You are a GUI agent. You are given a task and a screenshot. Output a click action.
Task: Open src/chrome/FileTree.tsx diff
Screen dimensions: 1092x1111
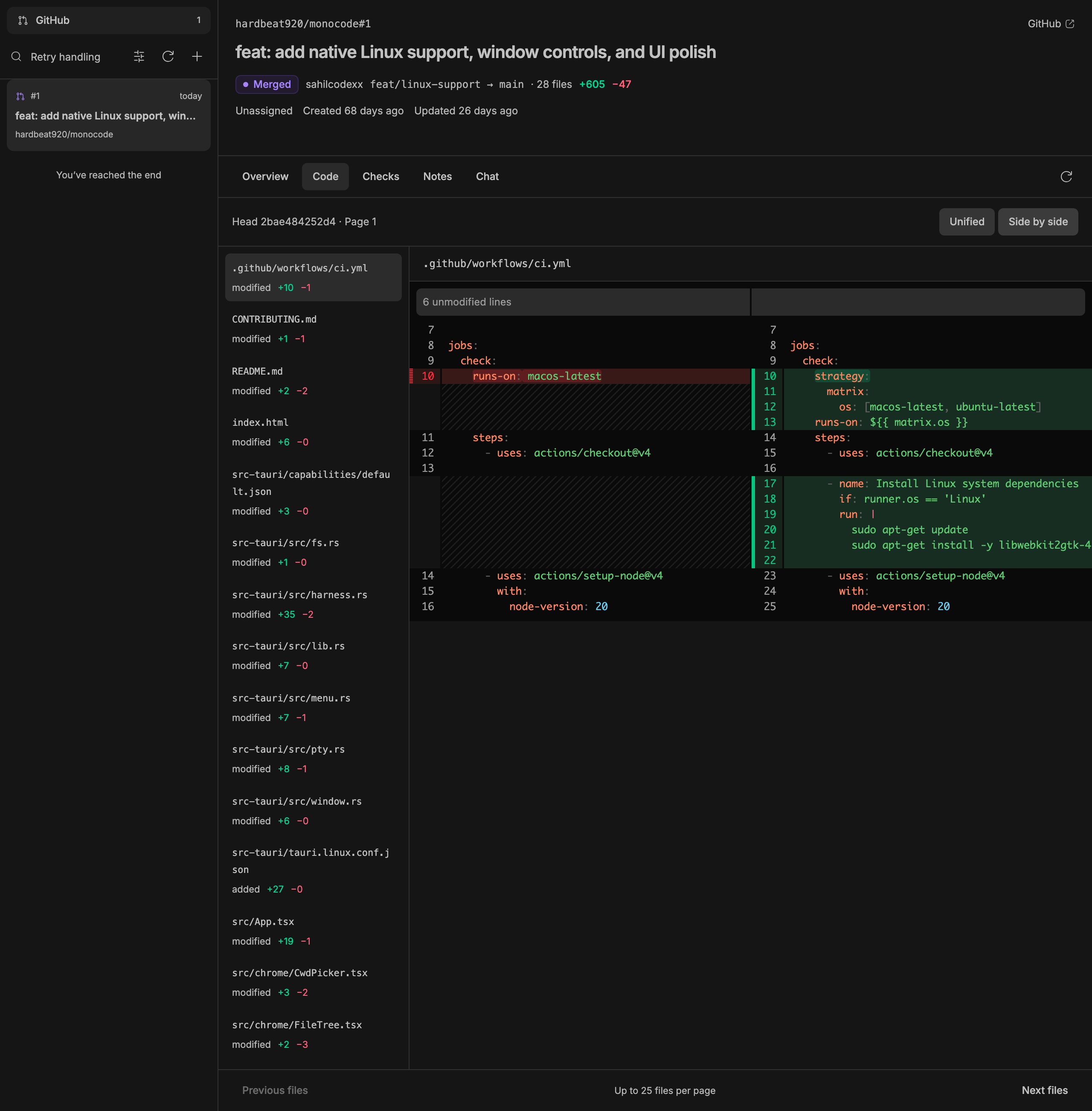313,1035
